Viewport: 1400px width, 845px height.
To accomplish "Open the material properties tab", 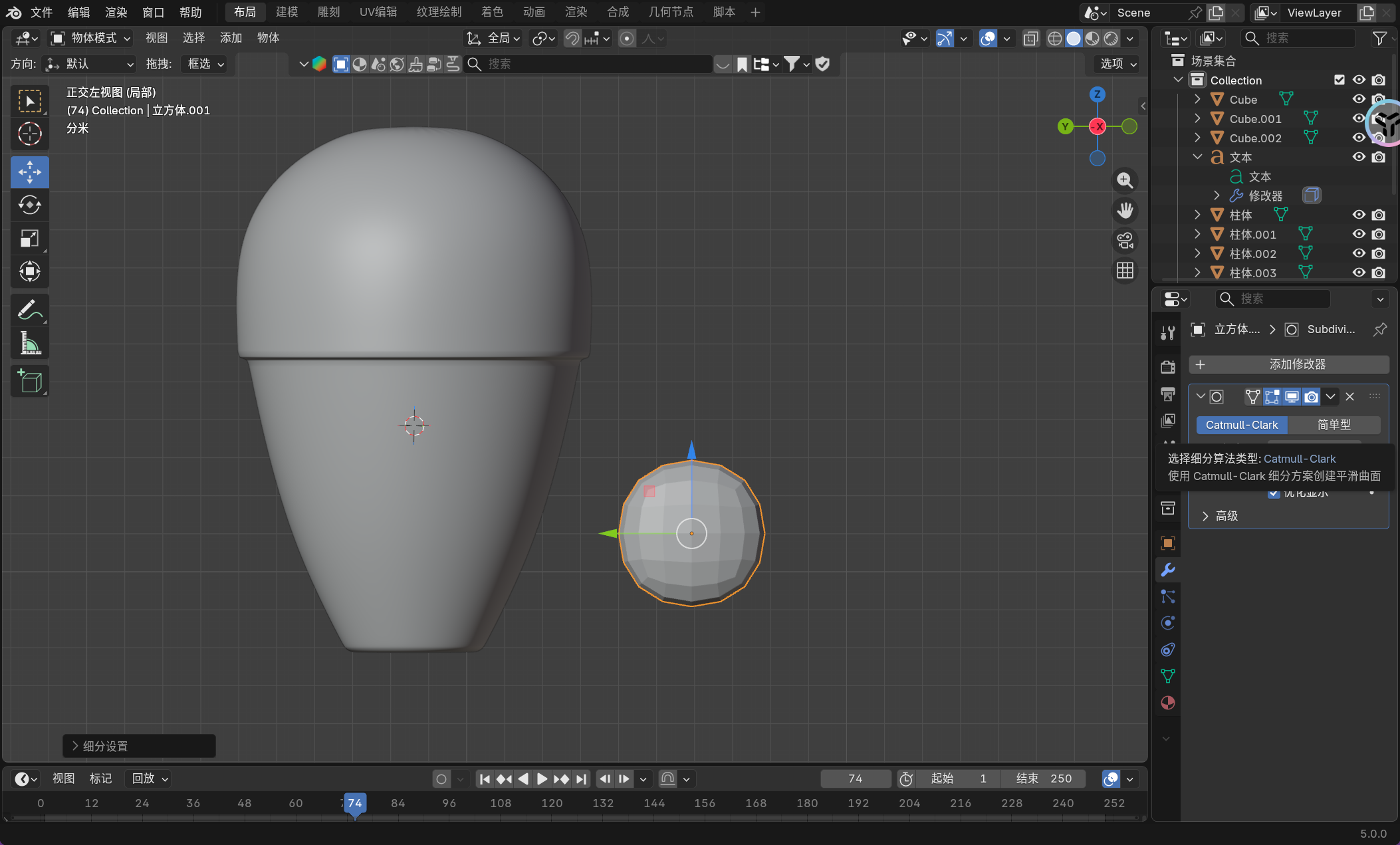I will (1167, 703).
